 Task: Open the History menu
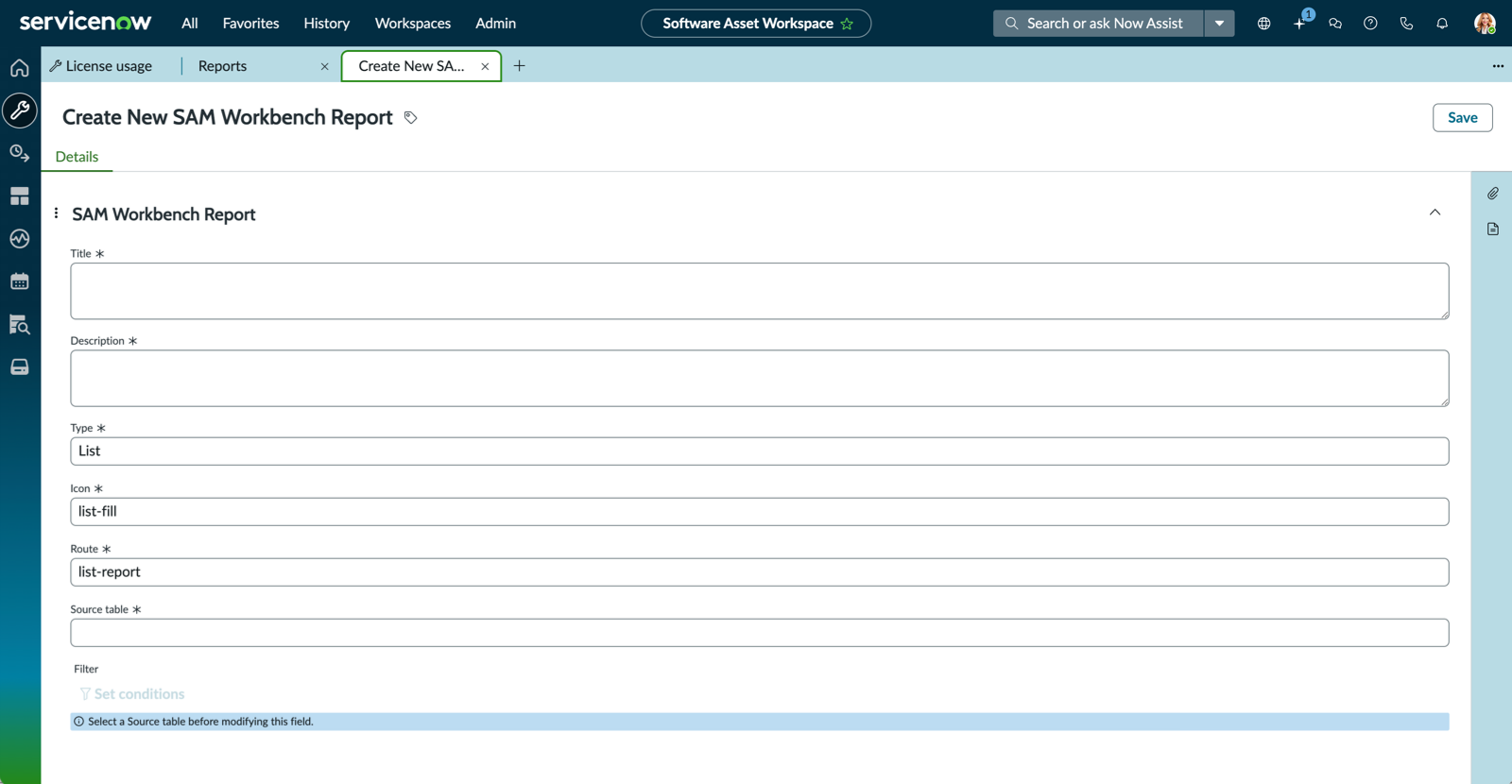pyautogui.click(x=327, y=24)
